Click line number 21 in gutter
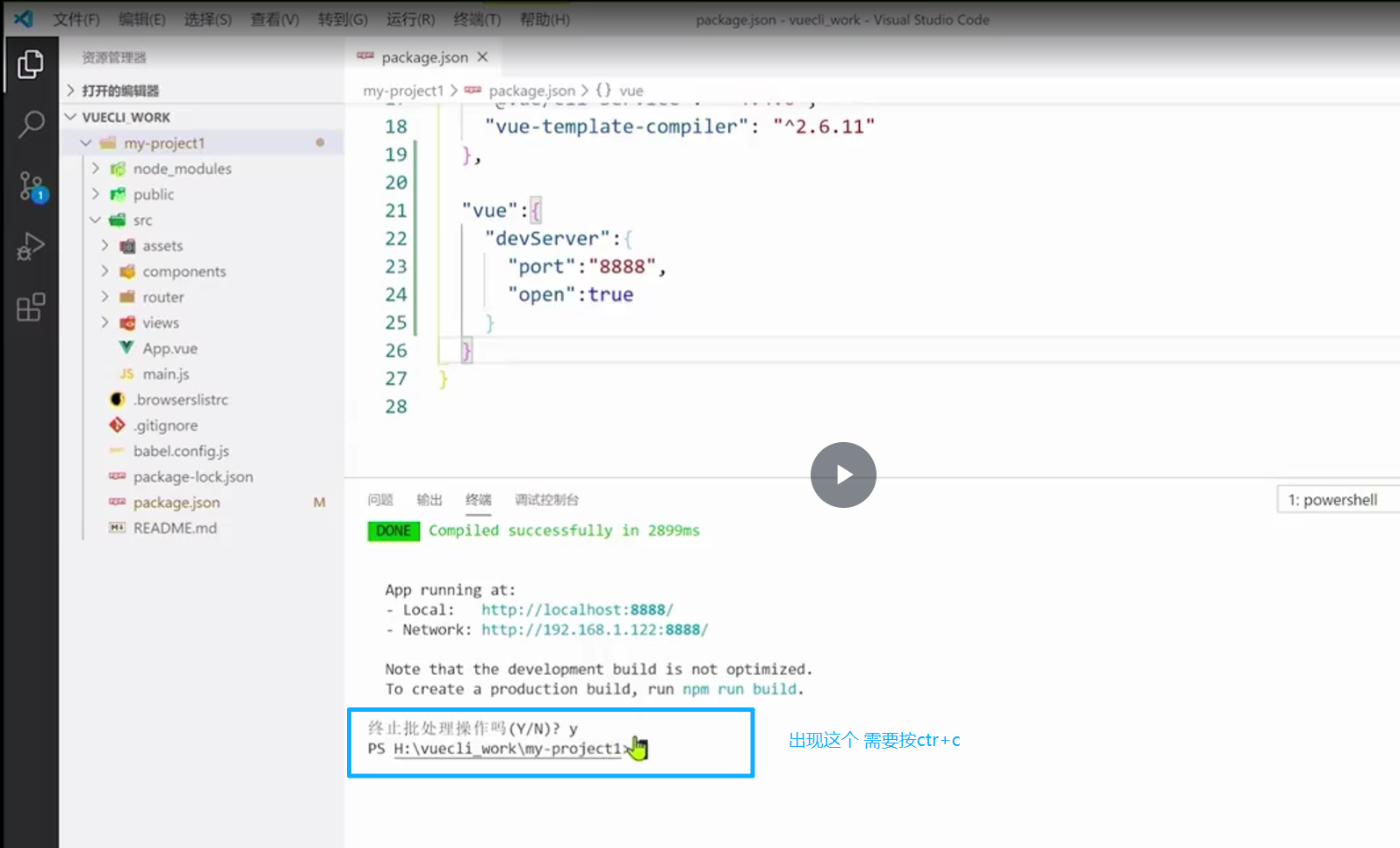The image size is (1400, 848). (x=396, y=211)
